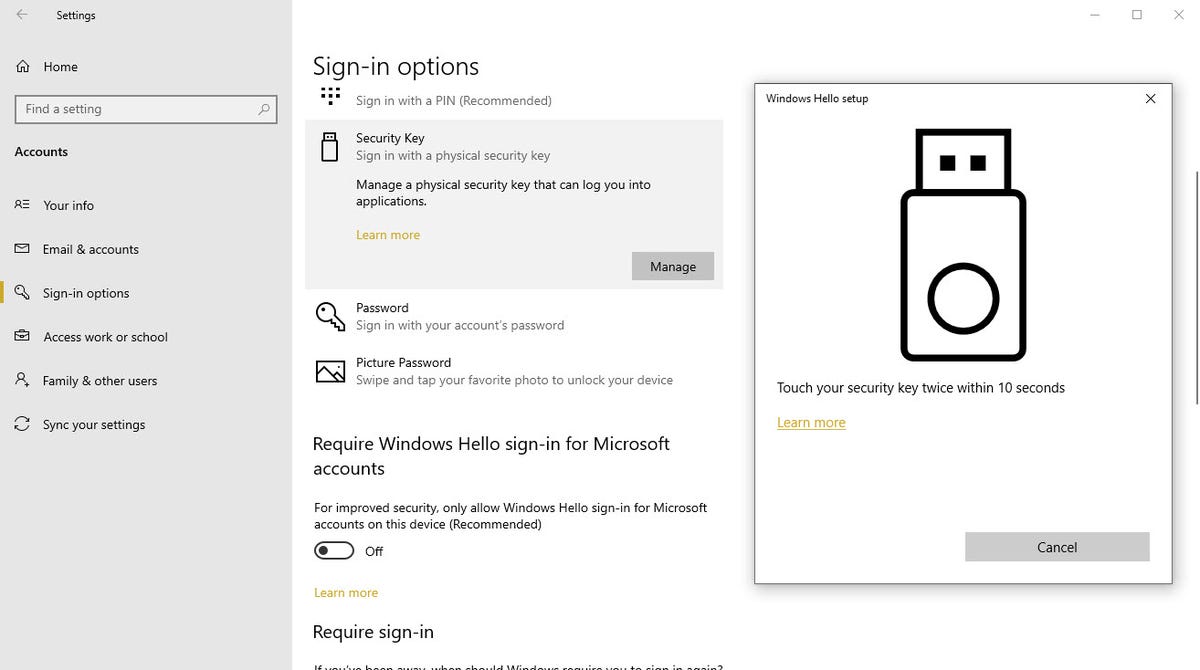Open Sync your settings
Image resolution: width=1200 pixels, height=670 pixels.
(x=94, y=425)
